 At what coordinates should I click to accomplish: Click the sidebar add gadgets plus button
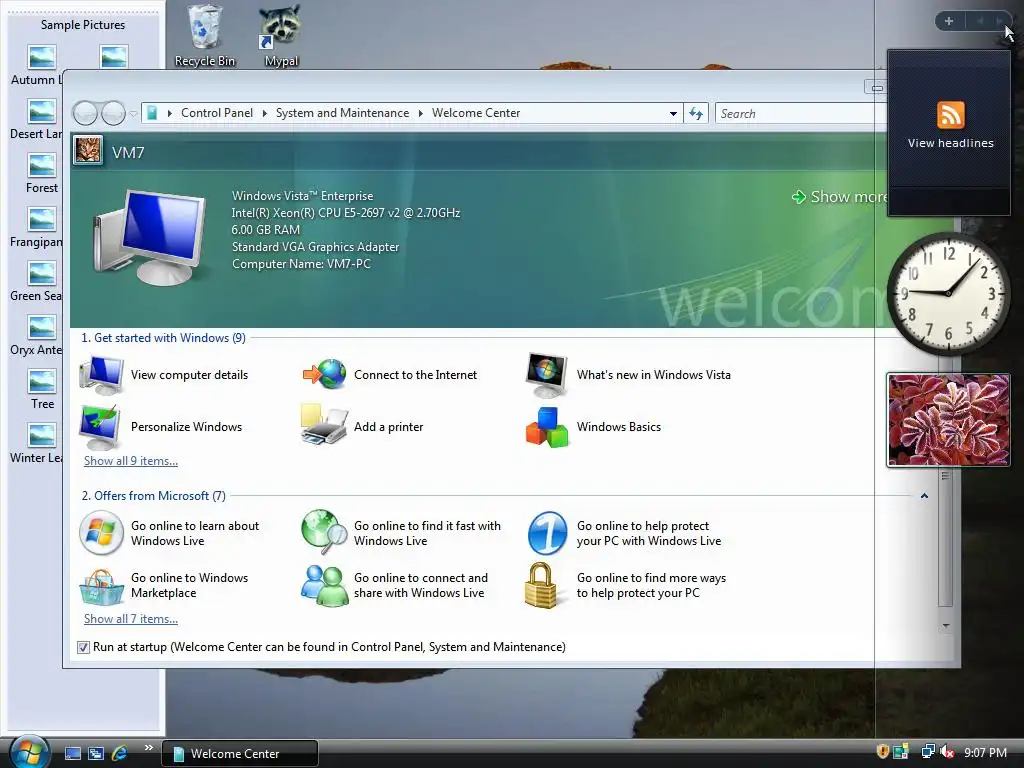pyautogui.click(x=949, y=21)
